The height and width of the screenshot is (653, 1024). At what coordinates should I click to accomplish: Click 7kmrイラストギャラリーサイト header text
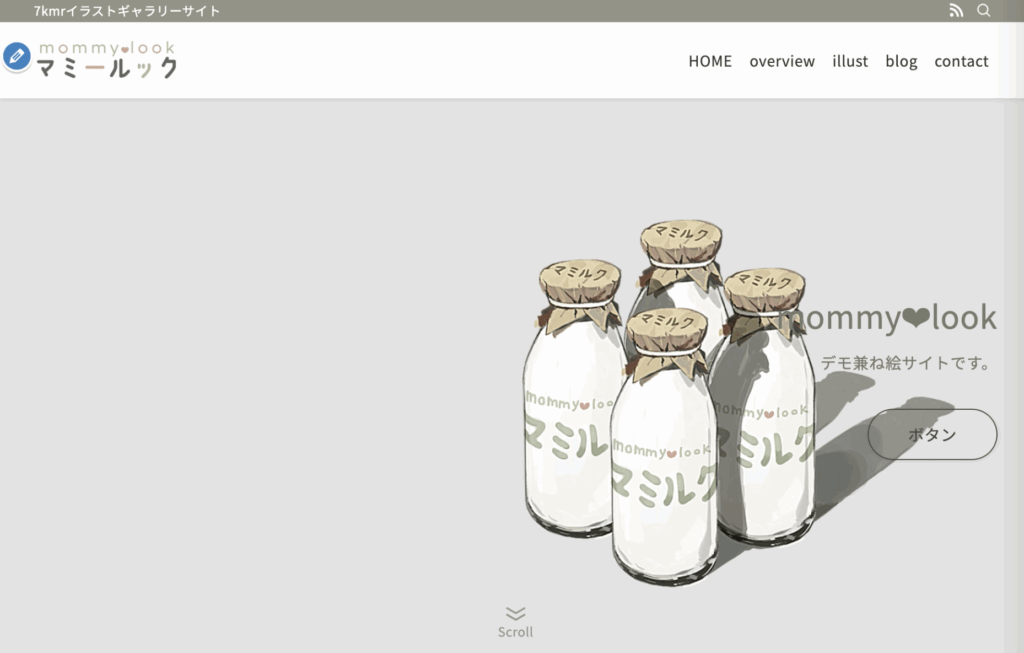pyautogui.click(x=127, y=11)
